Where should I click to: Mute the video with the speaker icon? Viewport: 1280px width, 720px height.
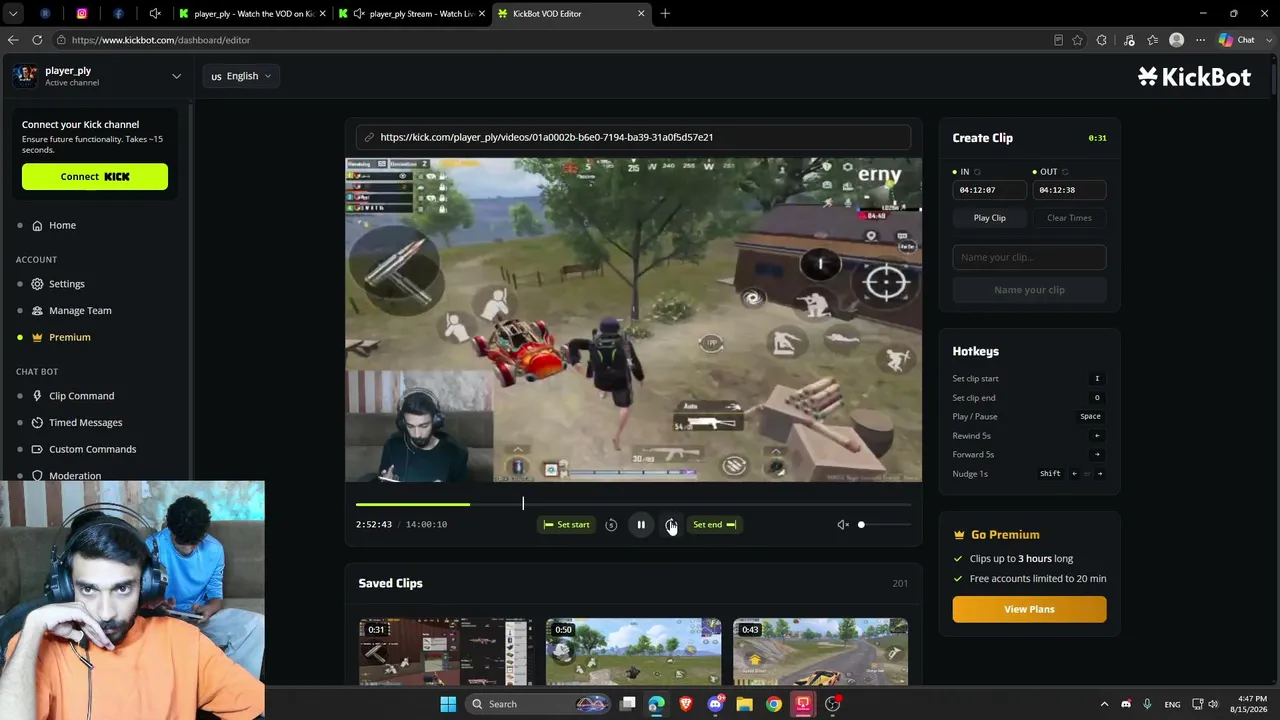tap(843, 524)
